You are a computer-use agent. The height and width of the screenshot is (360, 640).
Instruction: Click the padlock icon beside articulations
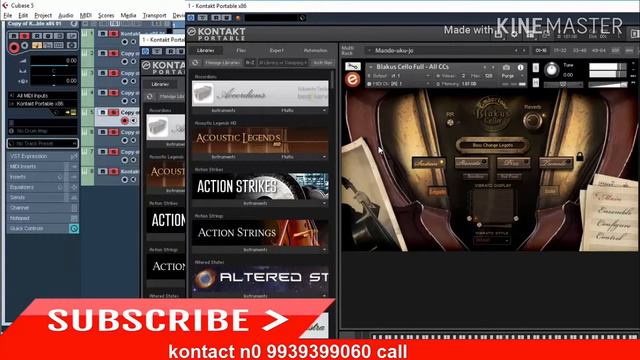[580, 156]
